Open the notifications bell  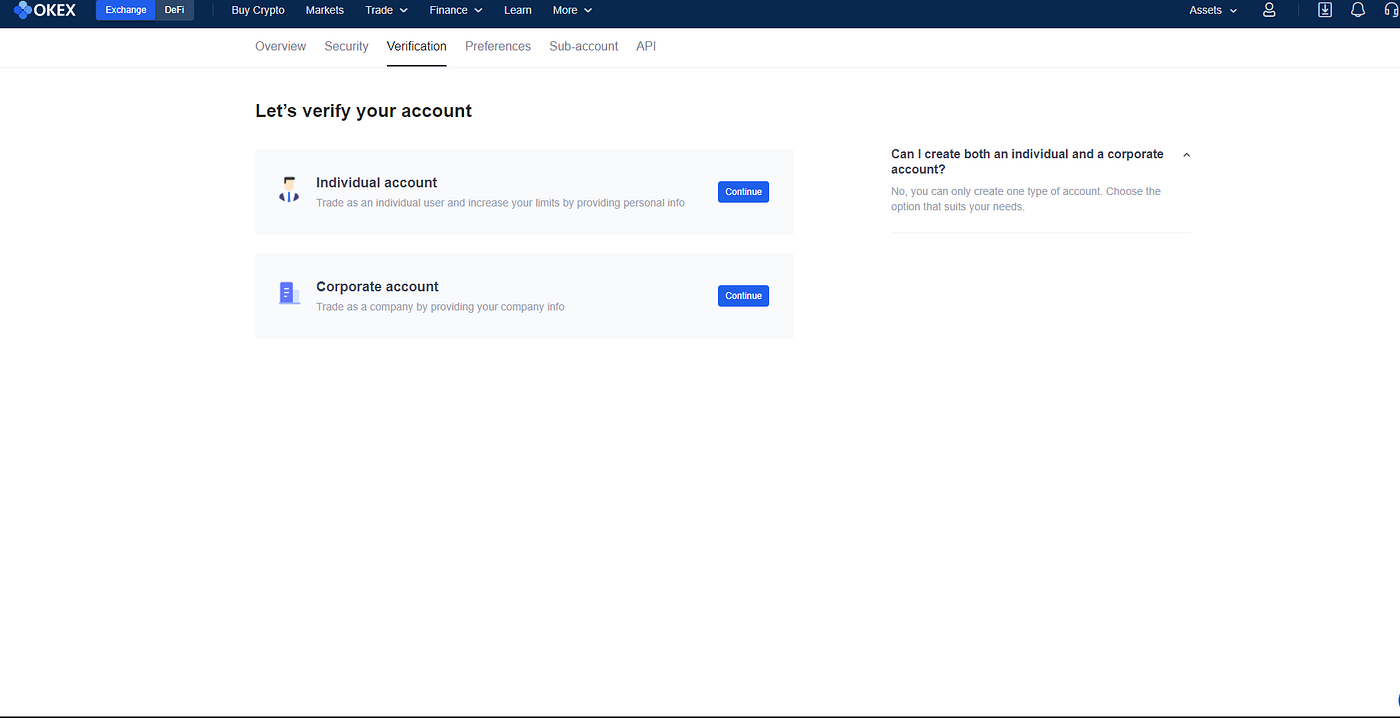tap(1358, 10)
